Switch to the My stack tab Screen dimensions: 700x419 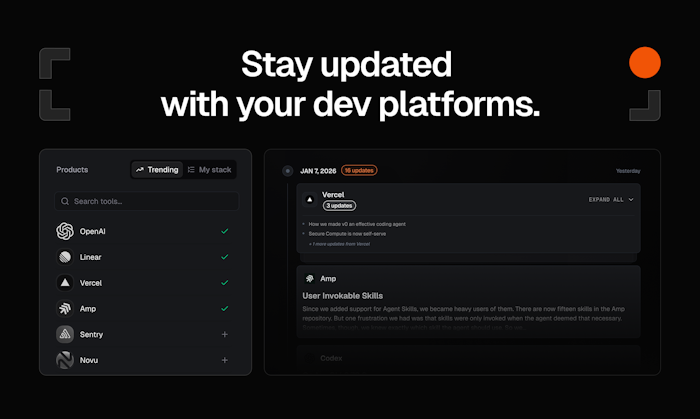[209, 170]
